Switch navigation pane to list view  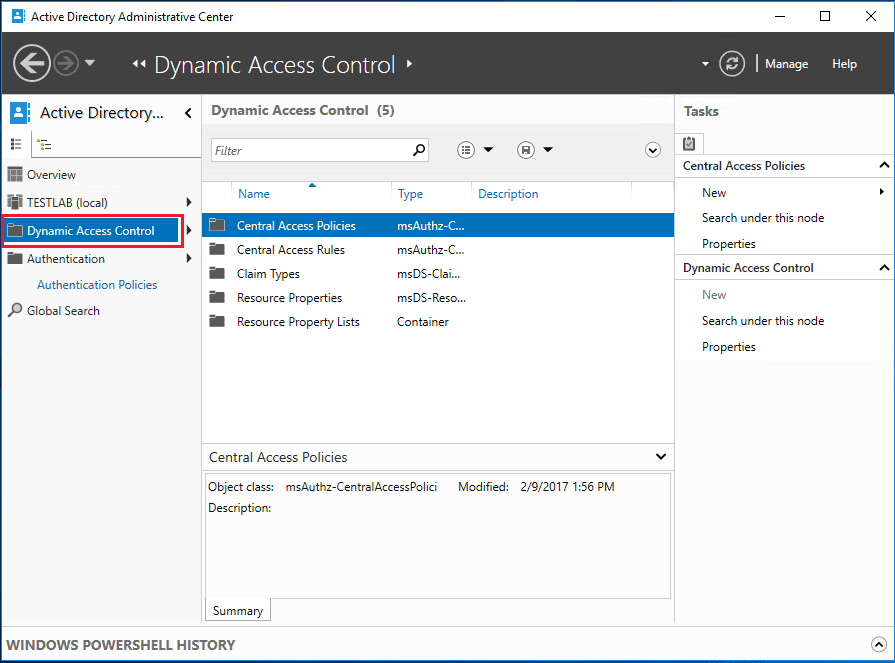pos(16,144)
